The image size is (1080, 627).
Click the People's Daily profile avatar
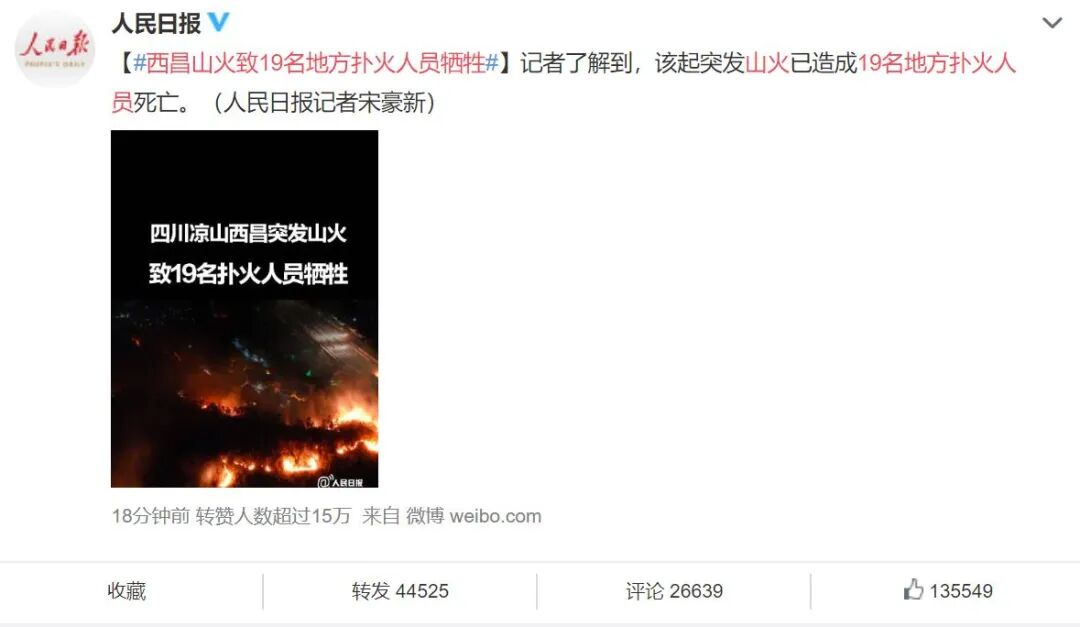pos(54,48)
